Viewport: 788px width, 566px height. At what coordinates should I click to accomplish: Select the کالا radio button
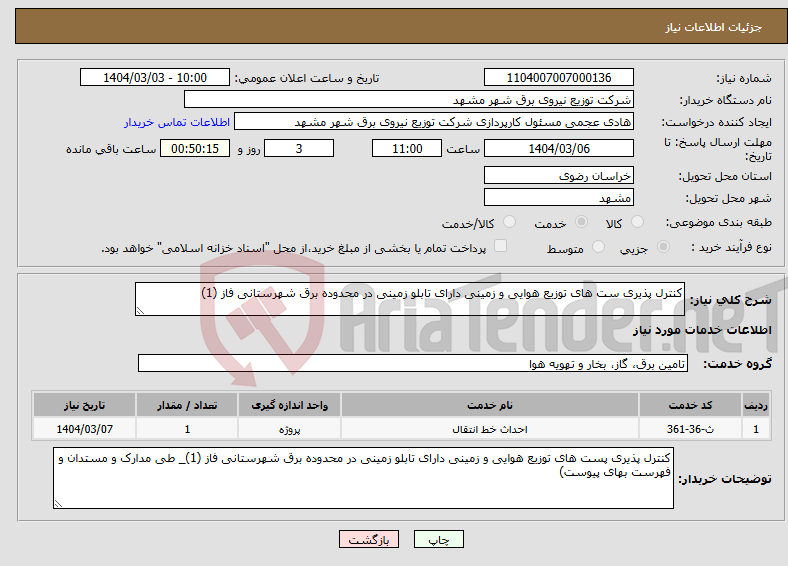(x=637, y=222)
